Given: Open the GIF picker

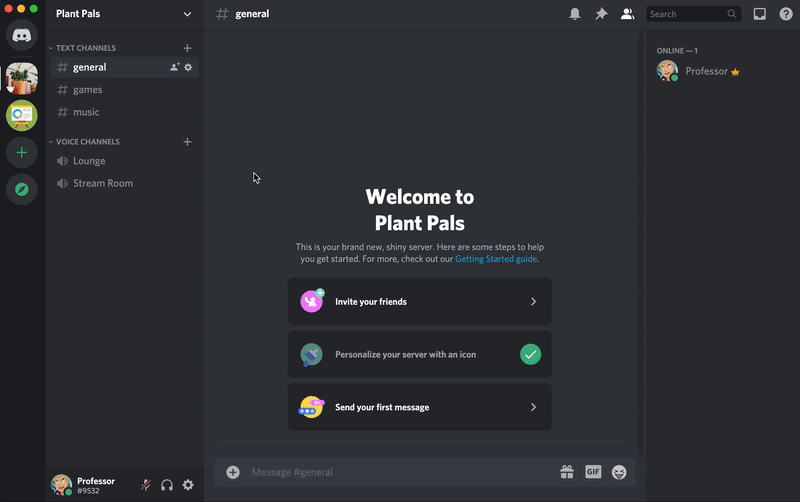Looking at the screenshot, I should pos(593,472).
